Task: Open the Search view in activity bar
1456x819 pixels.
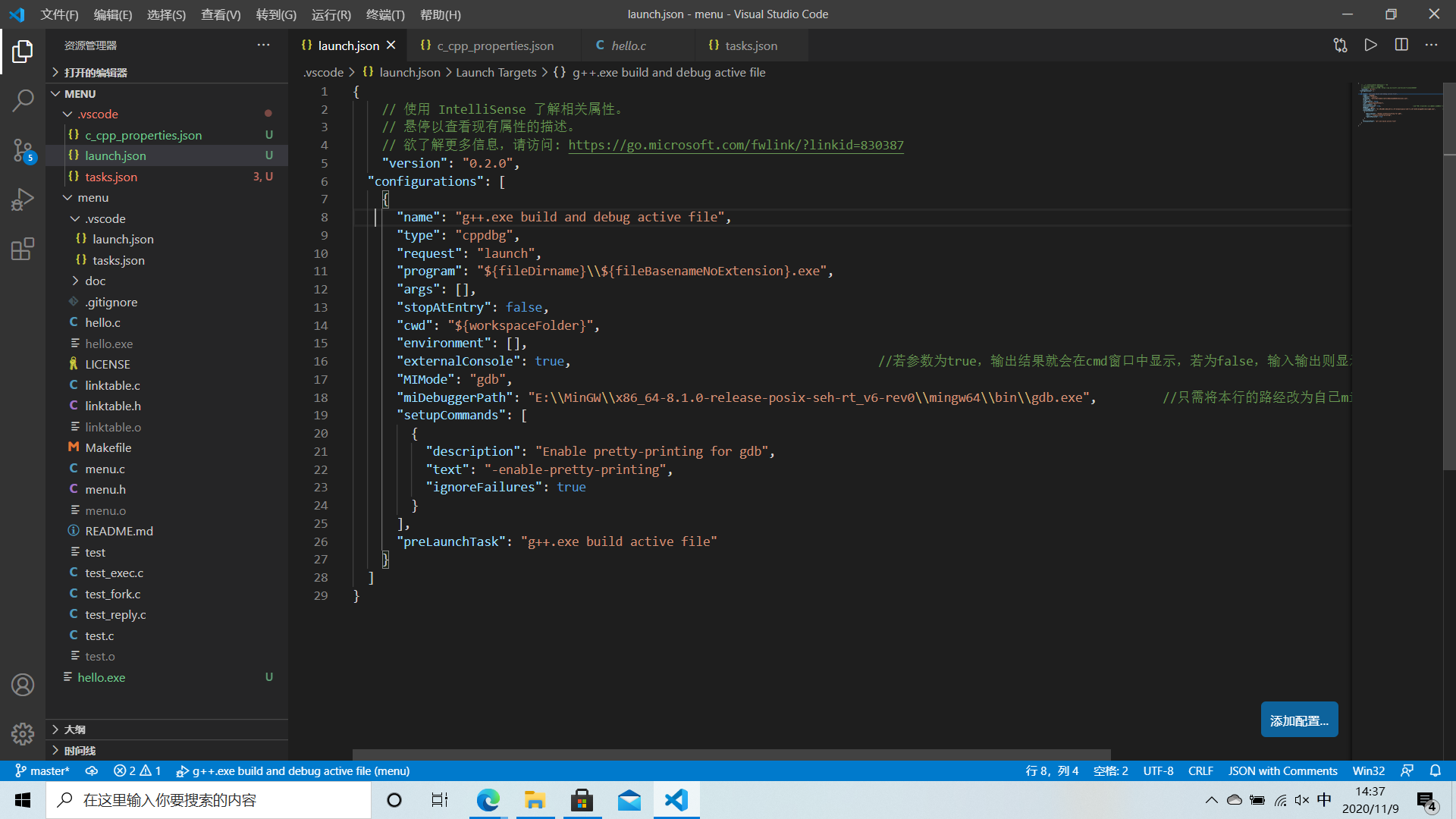Action: pyautogui.click(x=23, y=99)
